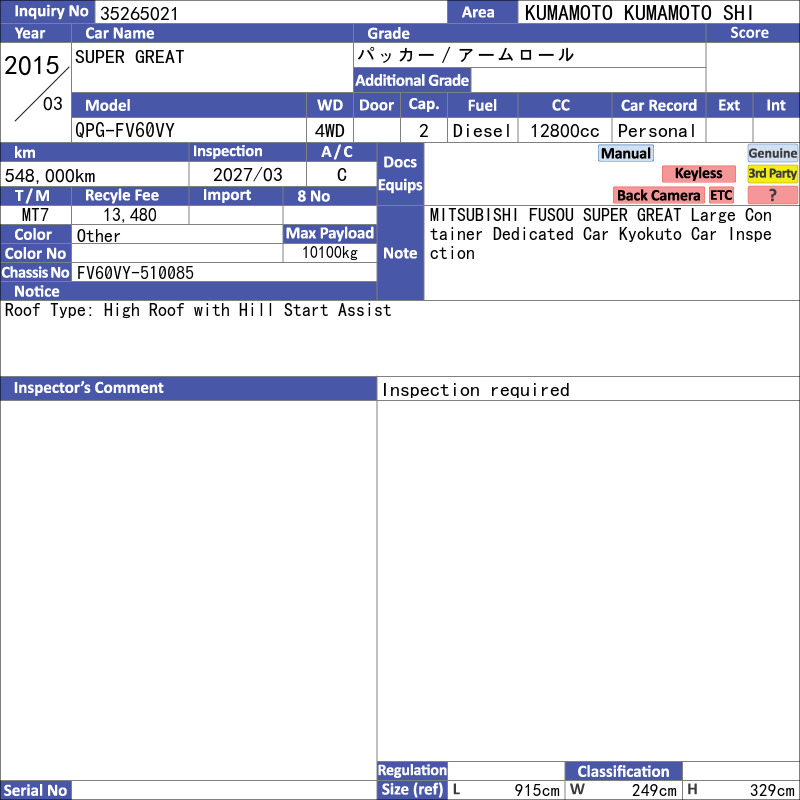Click the yellow 3rd Party badge
Viewport: 800px width, 800px height.
click(772, 173)
